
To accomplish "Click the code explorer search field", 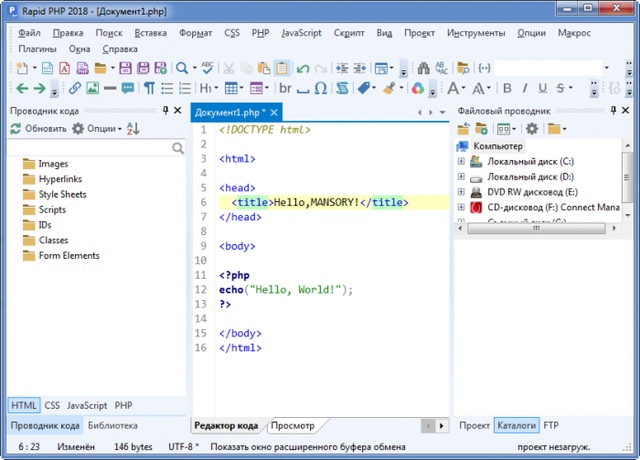I will pyautogui.click(x=92, y=148).
